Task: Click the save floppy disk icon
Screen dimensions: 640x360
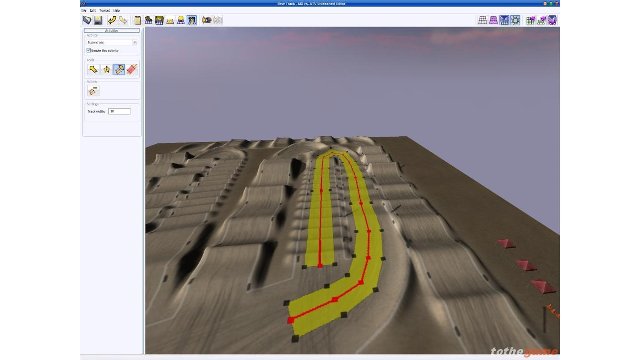Action: point(98,20)
